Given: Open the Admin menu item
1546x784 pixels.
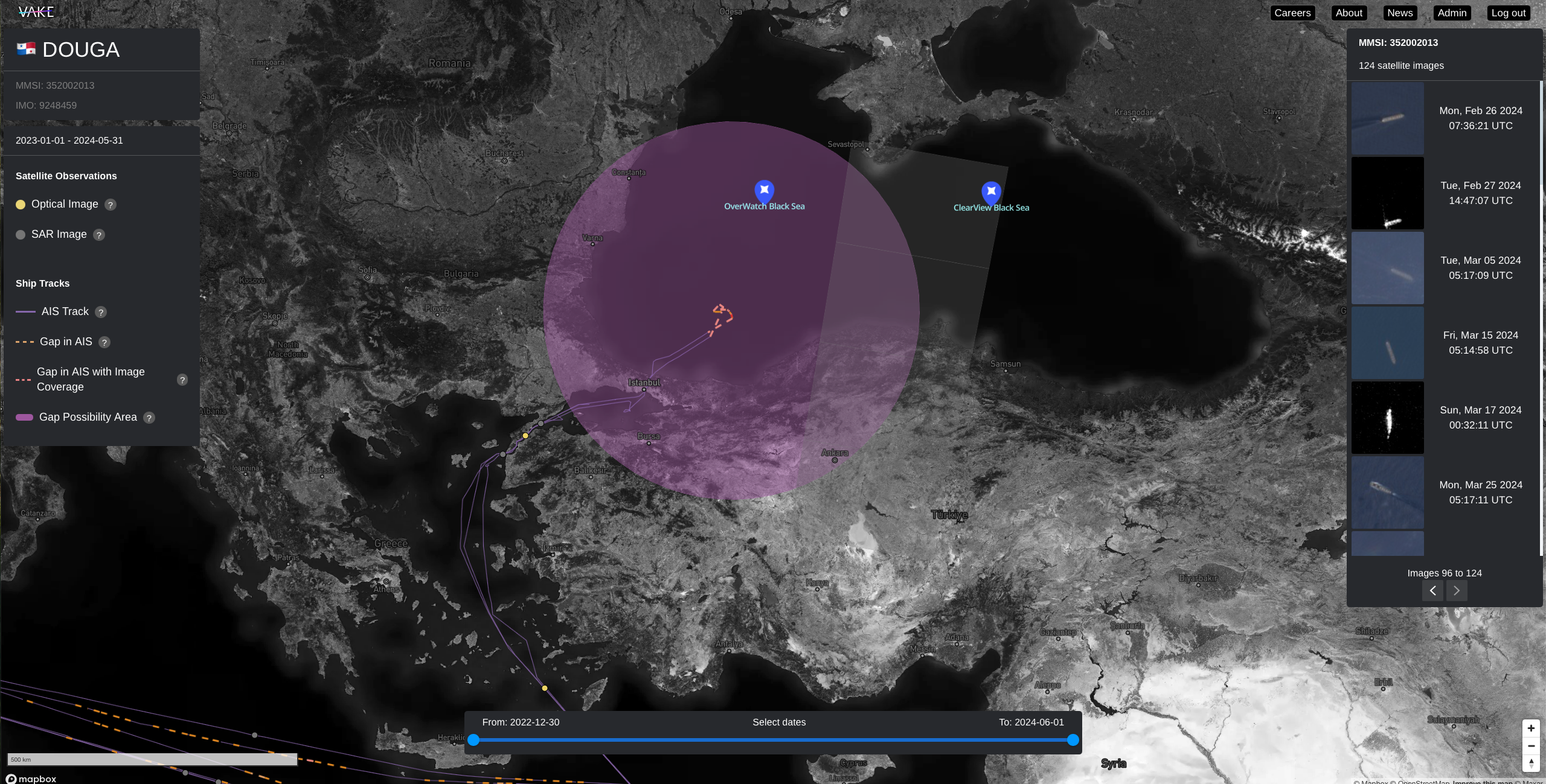Looking at the screenshot, I should [1452, 13].
